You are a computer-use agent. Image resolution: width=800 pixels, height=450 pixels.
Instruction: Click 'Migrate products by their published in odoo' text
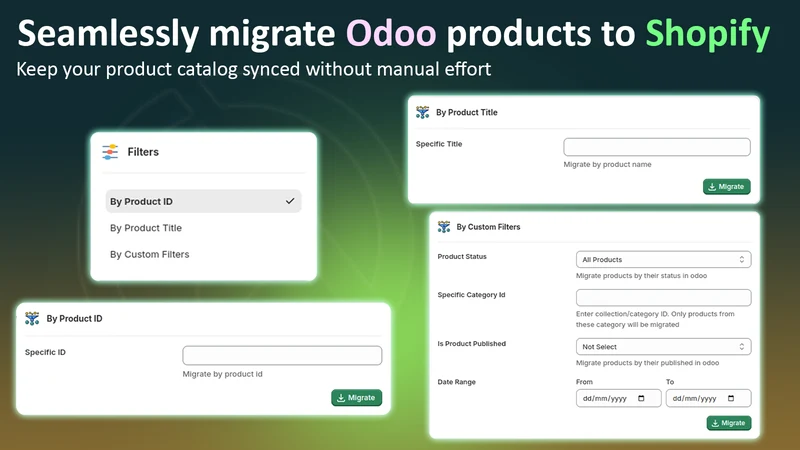(x=647, y=363)
